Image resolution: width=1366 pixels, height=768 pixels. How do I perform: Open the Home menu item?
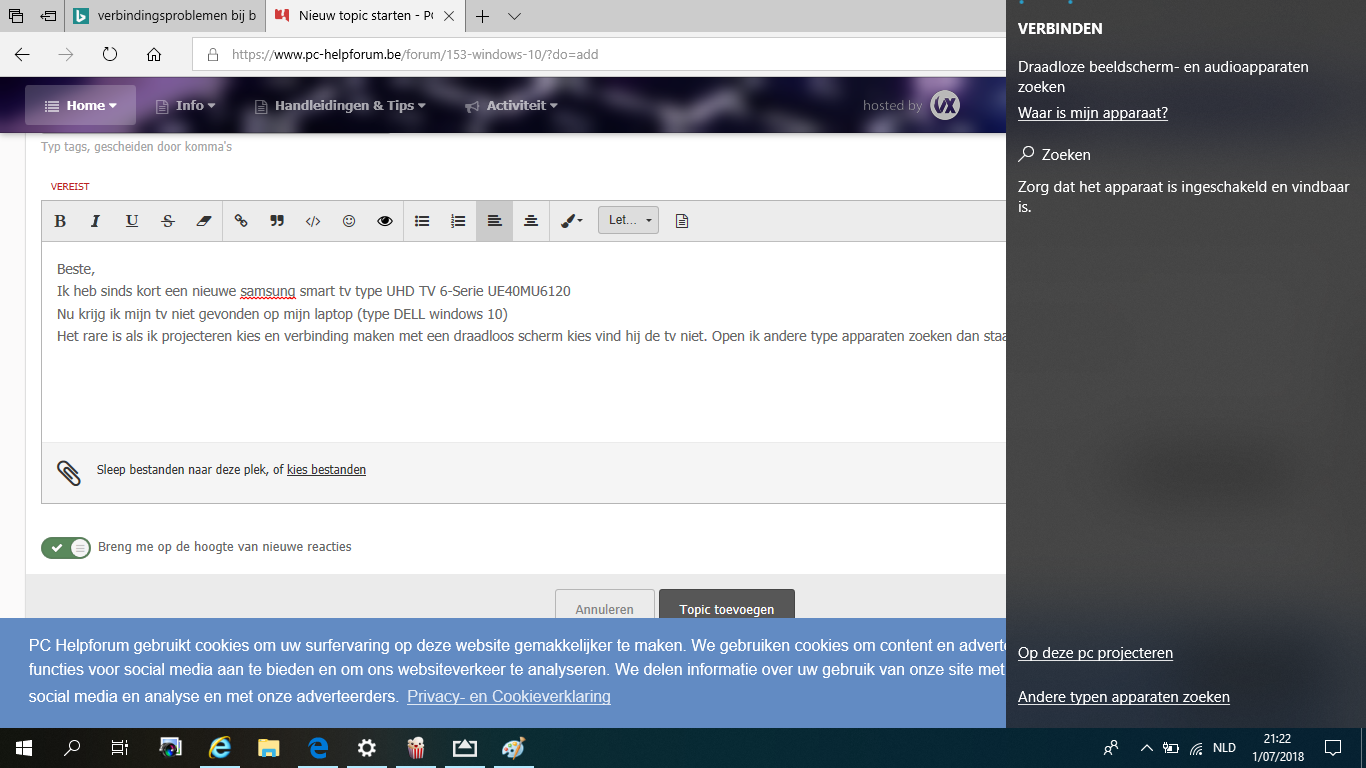[81, 105]
